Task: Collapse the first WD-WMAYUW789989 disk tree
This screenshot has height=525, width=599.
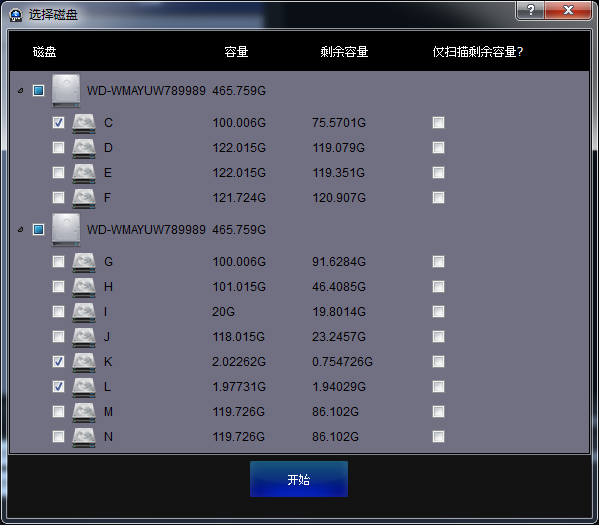Action: [x=21, y=91]
